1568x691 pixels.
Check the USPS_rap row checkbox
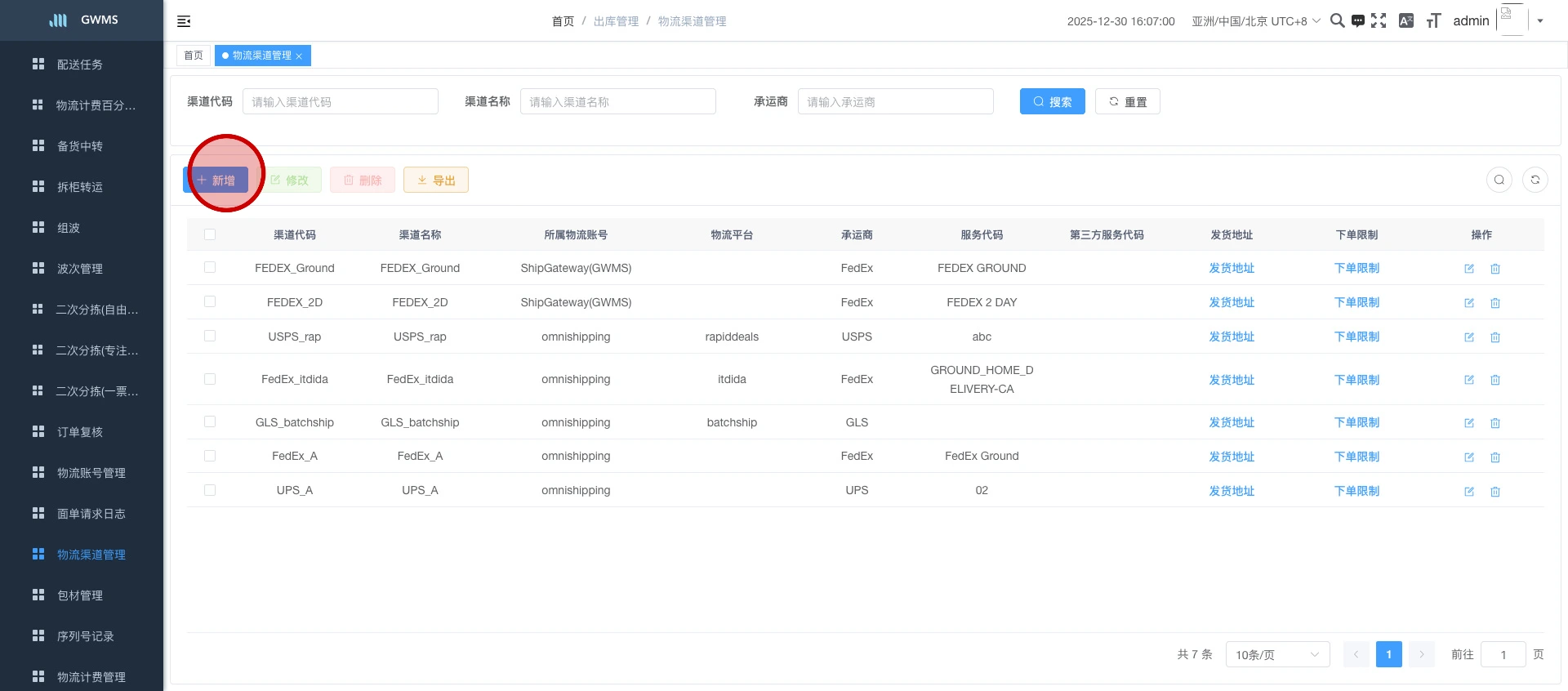click(210, 336)
